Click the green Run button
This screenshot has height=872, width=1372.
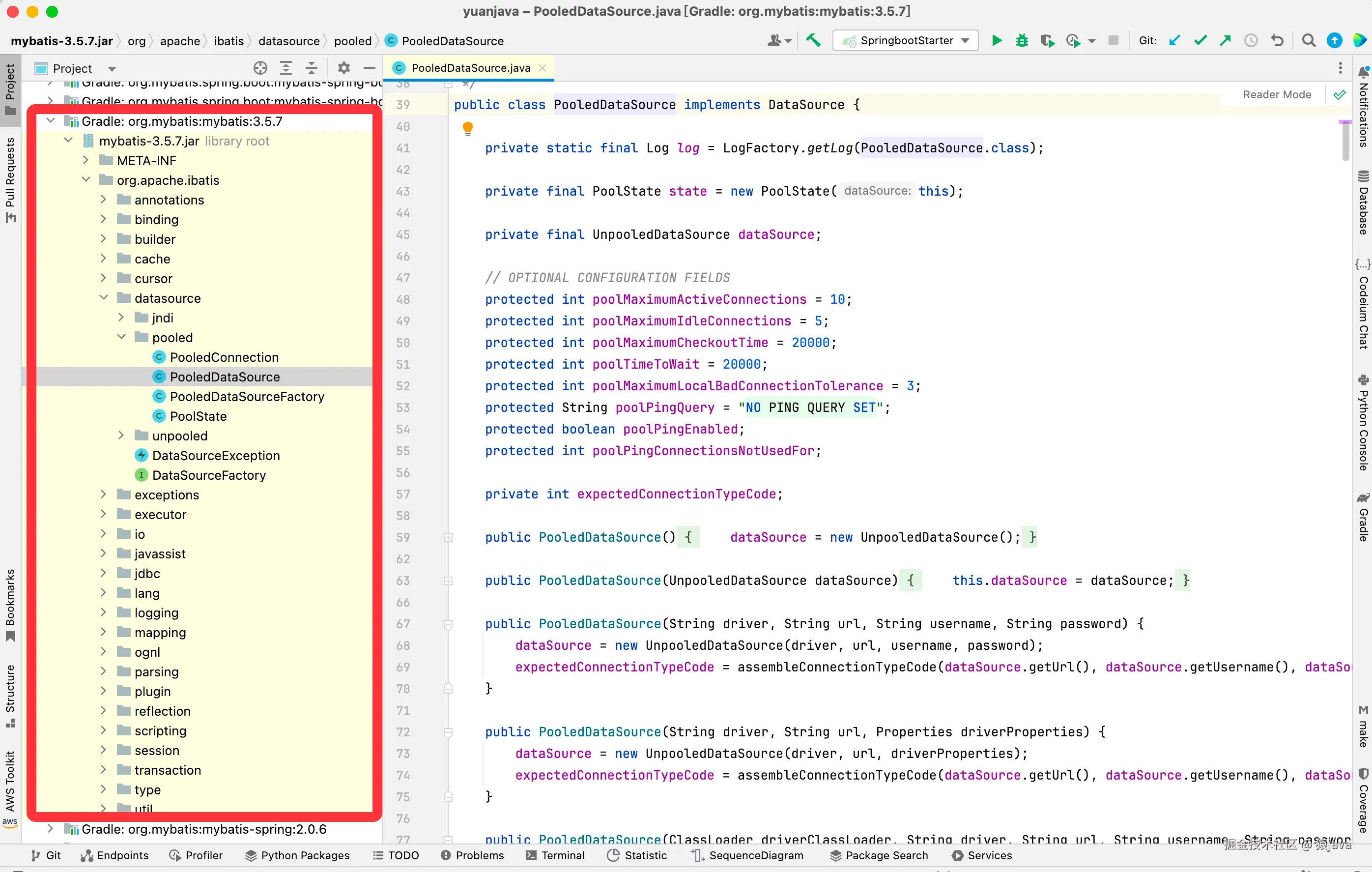click(997, 40)
